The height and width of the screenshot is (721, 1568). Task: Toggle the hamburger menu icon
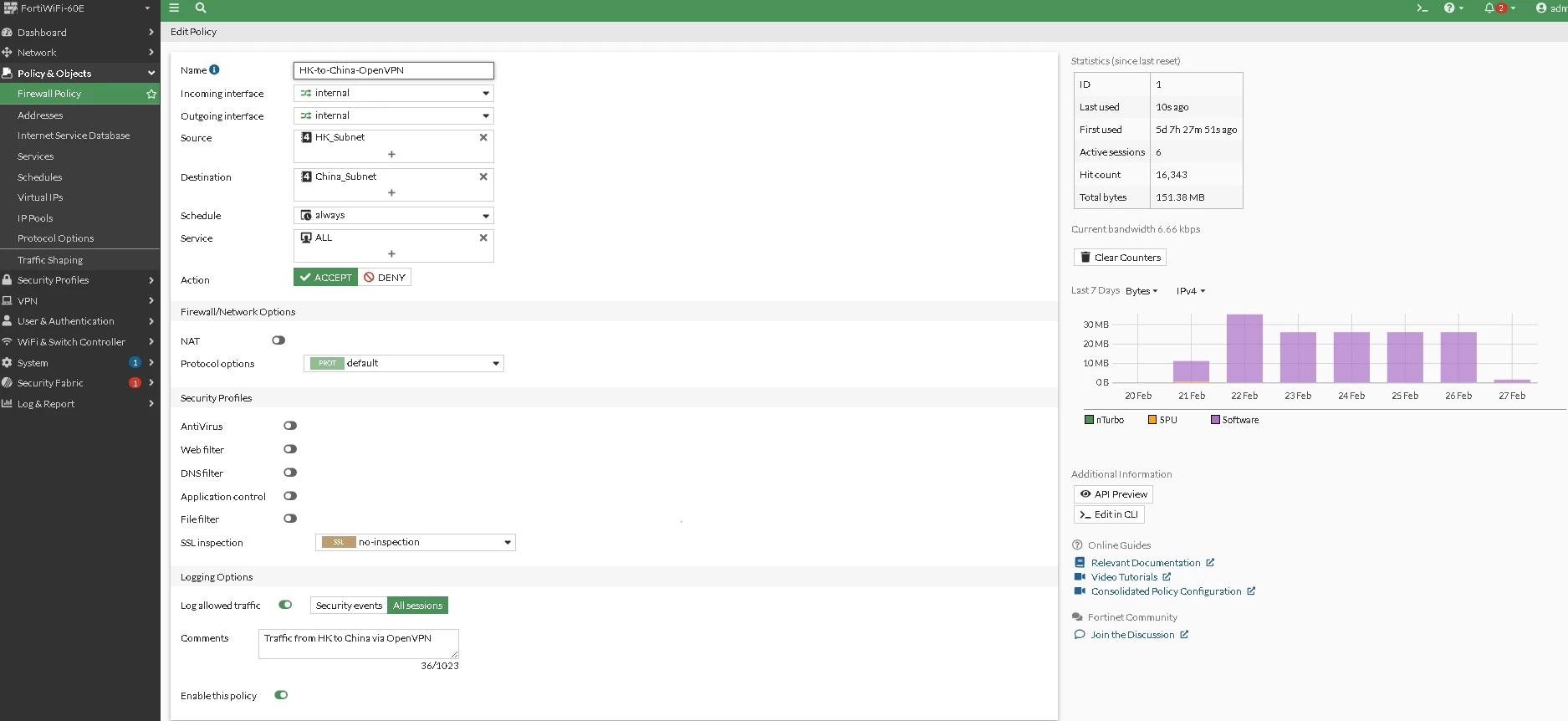[174, 8]
